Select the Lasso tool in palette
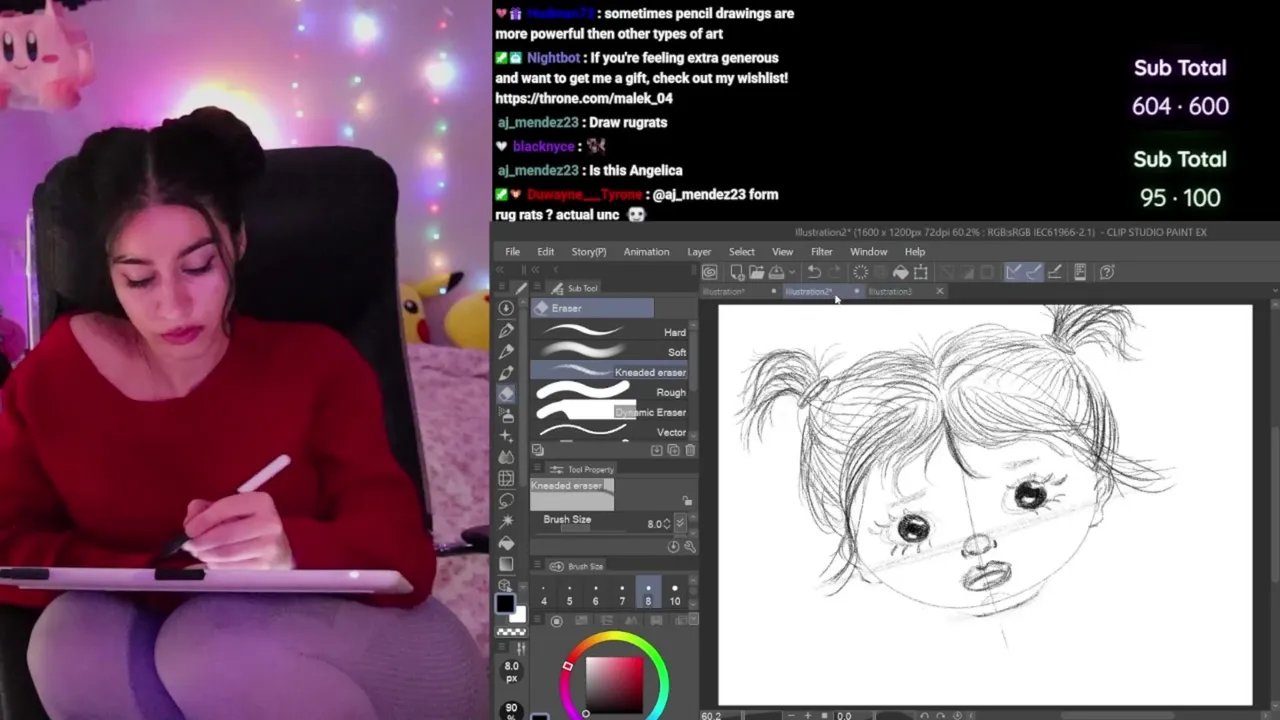 pos(506,500)
